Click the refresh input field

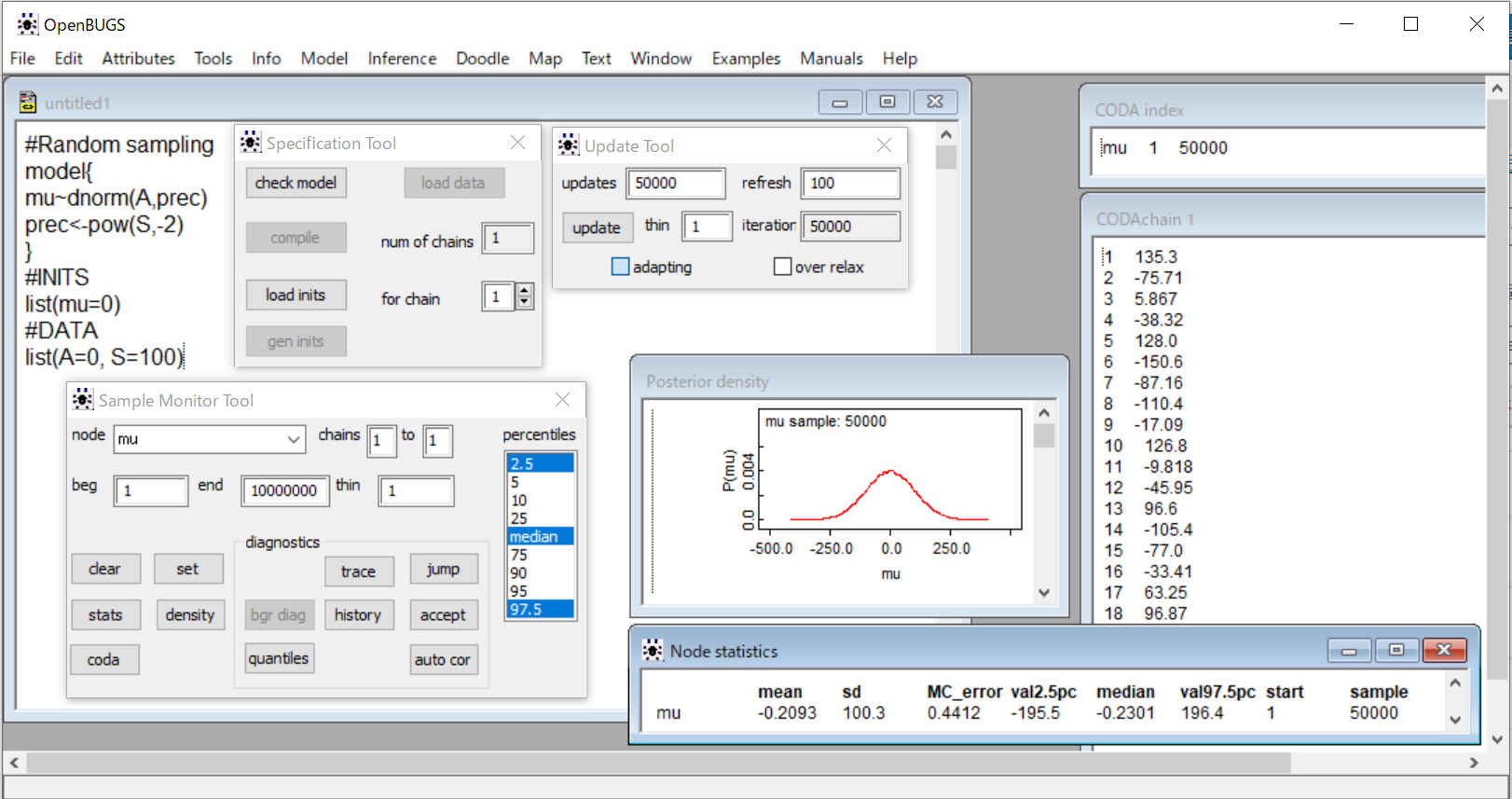click(851, 183)
